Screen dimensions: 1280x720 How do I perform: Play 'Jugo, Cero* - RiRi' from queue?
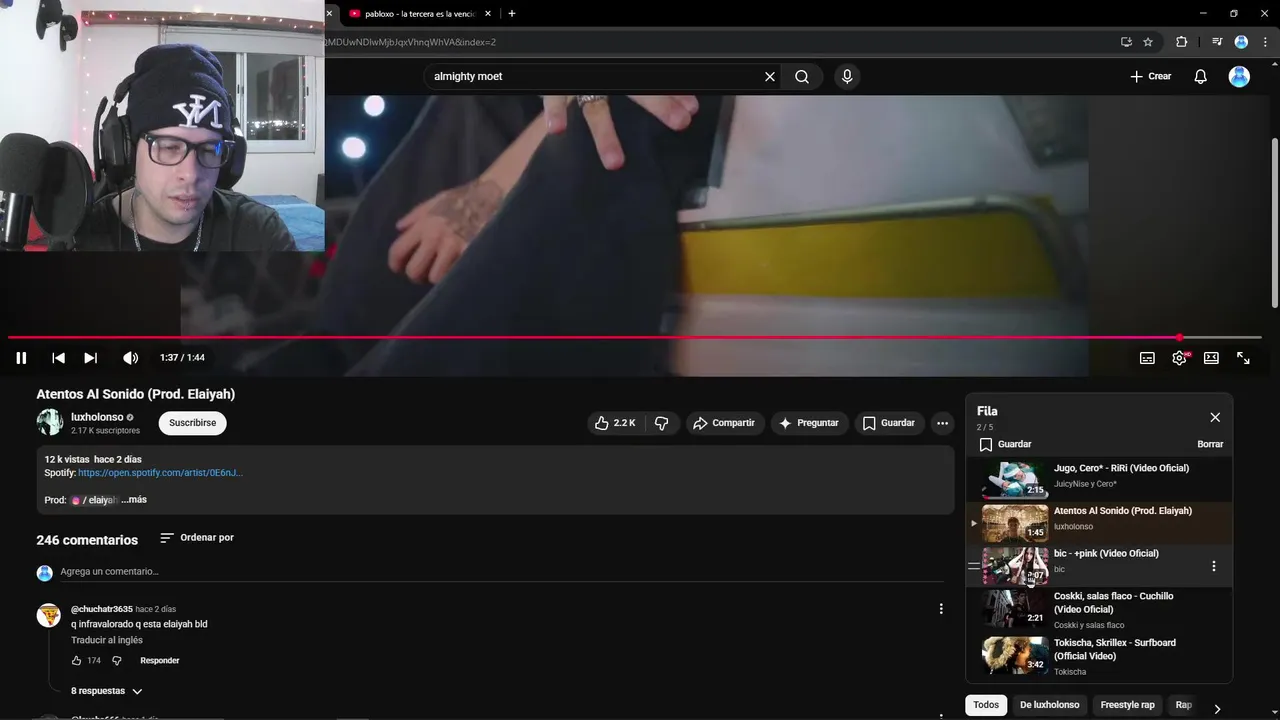[x=1099, y=479]
